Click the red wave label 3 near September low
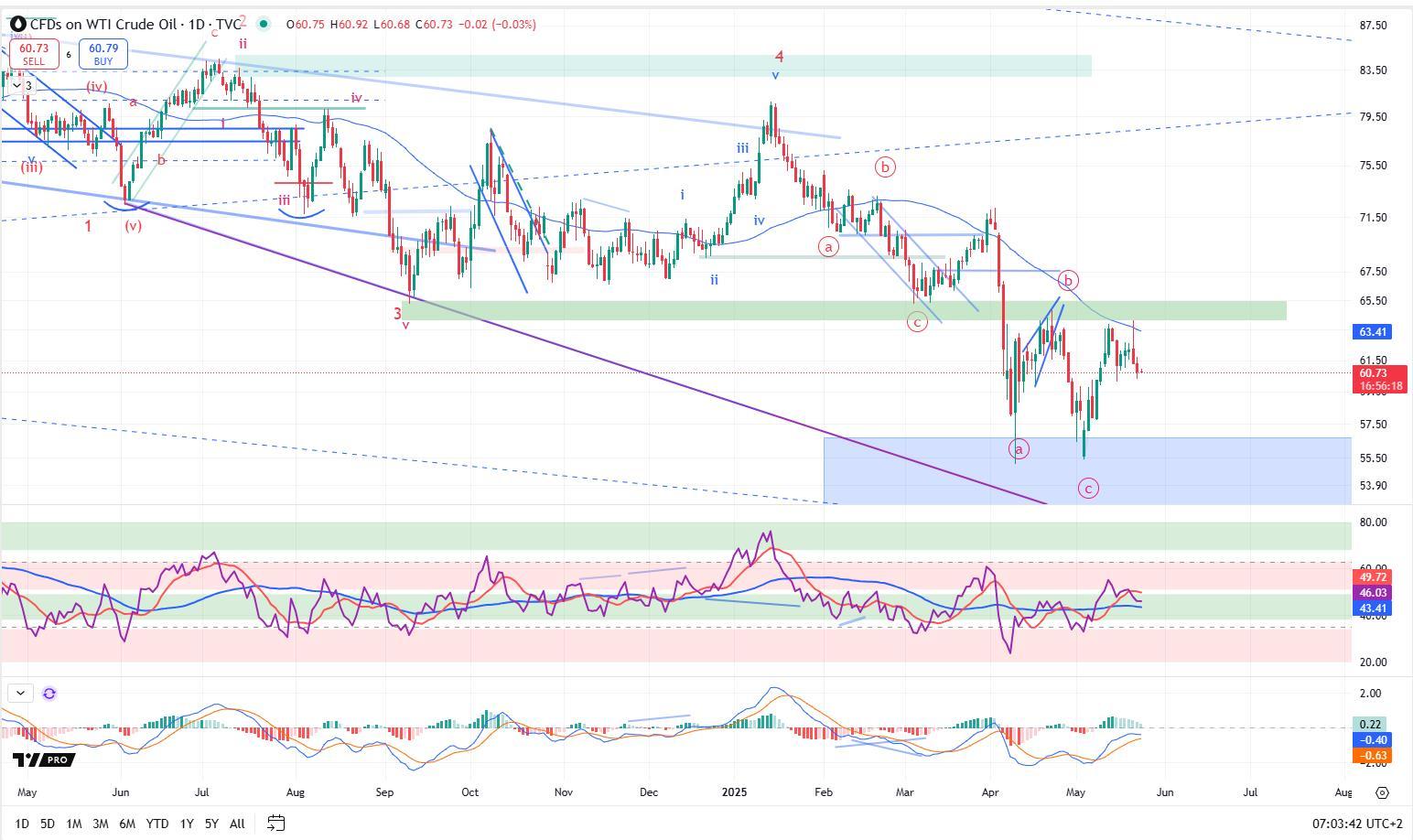1413x840 pixels. coord(398,313)
